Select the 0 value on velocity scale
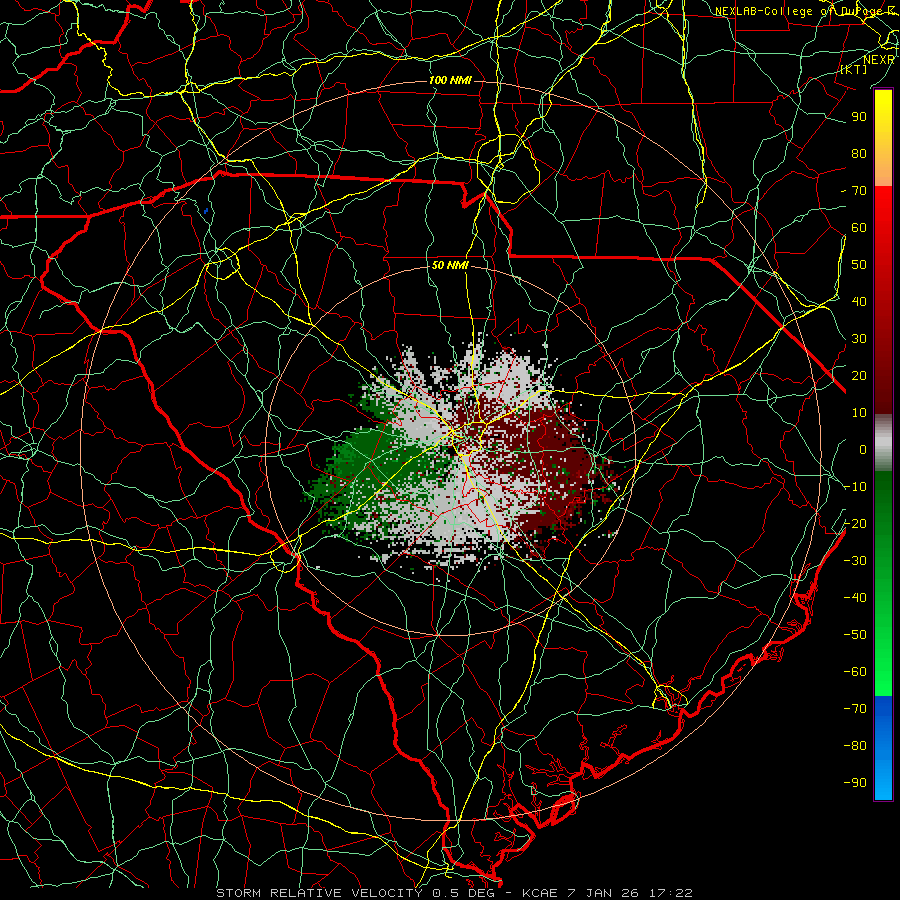The image size is (900, 900). pyautogui.click(x=863, y=449)
